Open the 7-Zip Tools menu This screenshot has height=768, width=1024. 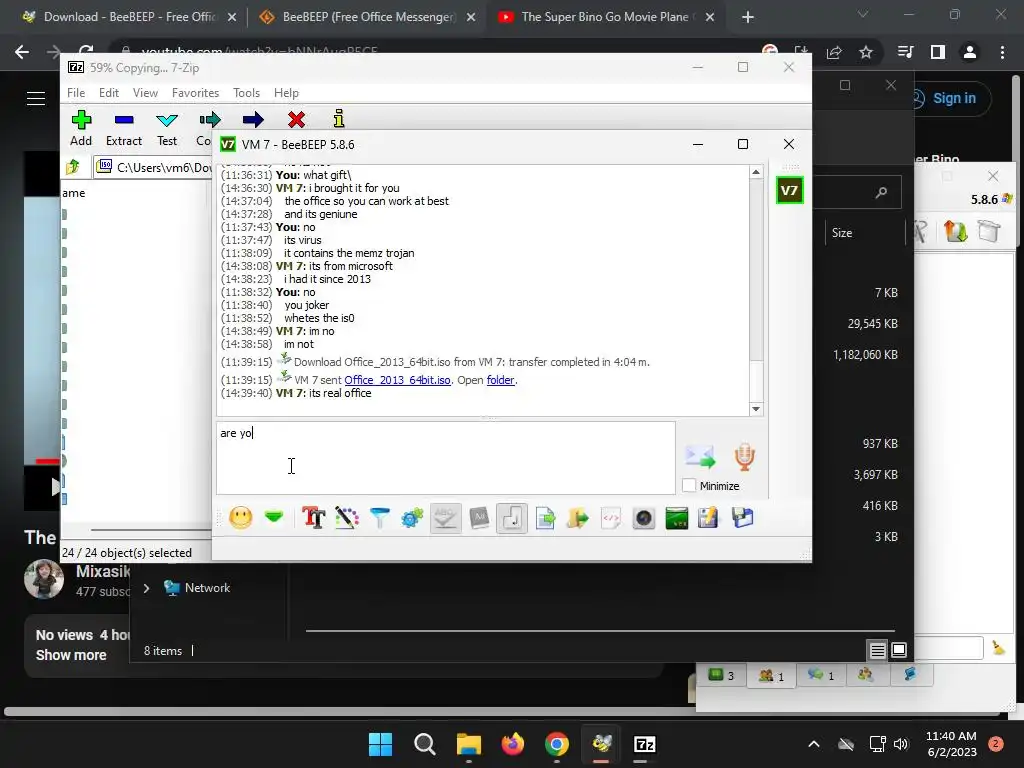pyautogui.click(x=246, y=93)
